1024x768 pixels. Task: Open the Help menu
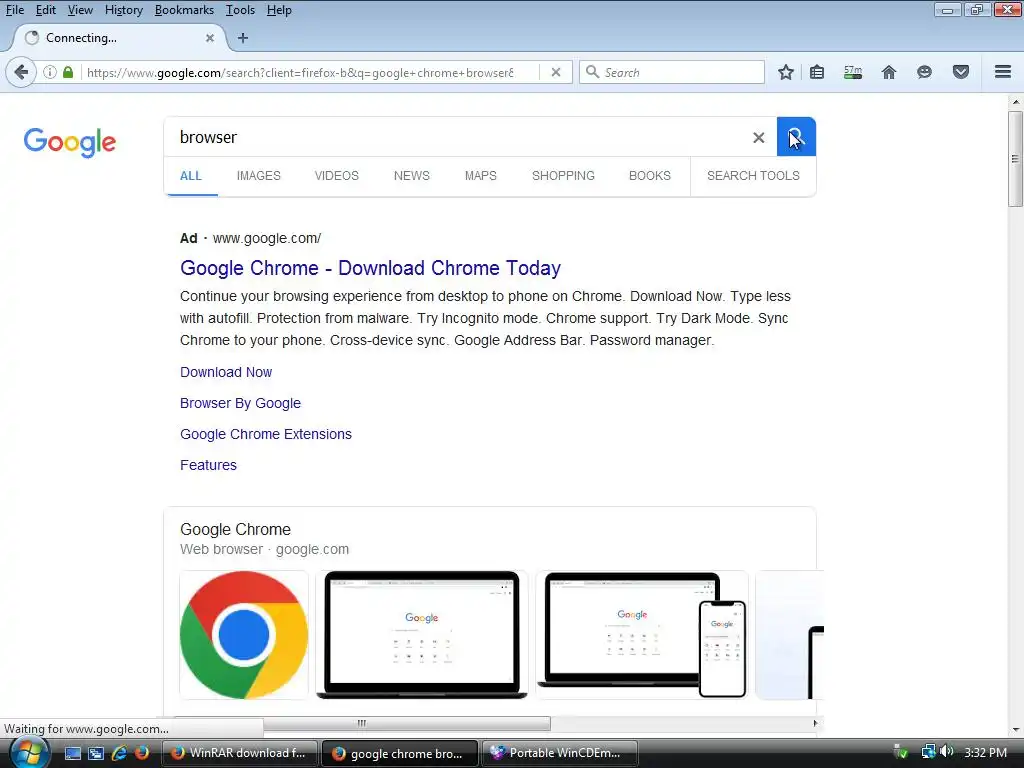coord(279,10)
